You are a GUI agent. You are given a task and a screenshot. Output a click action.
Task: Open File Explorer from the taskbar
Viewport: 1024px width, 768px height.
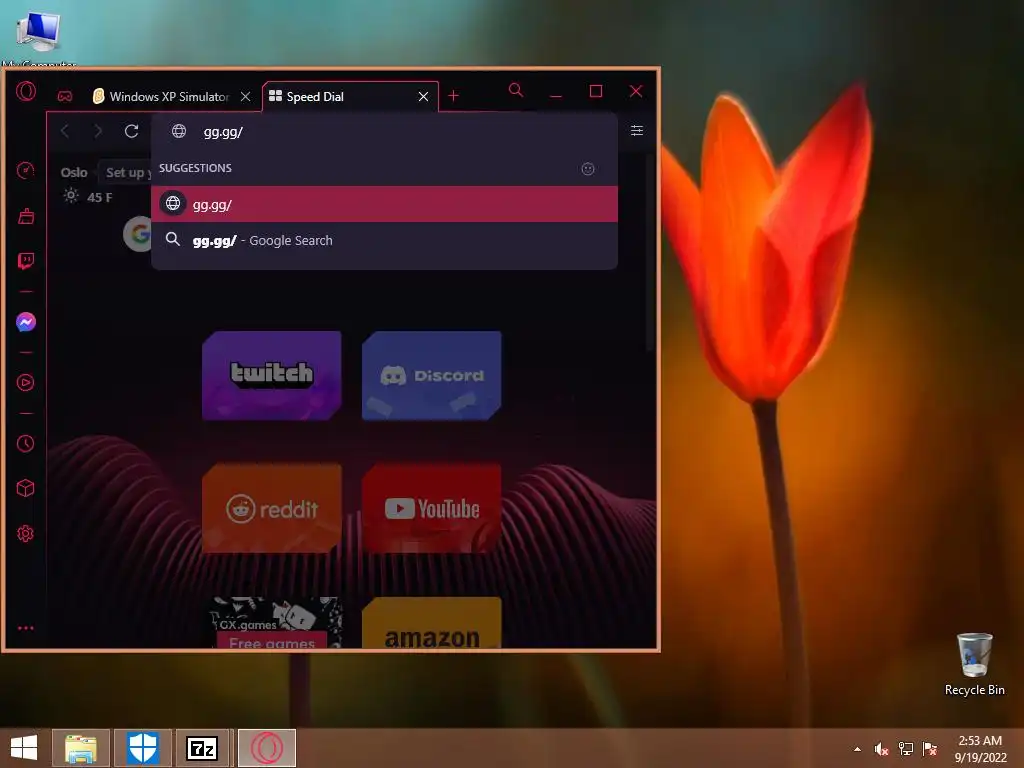[x=81, y=748]
